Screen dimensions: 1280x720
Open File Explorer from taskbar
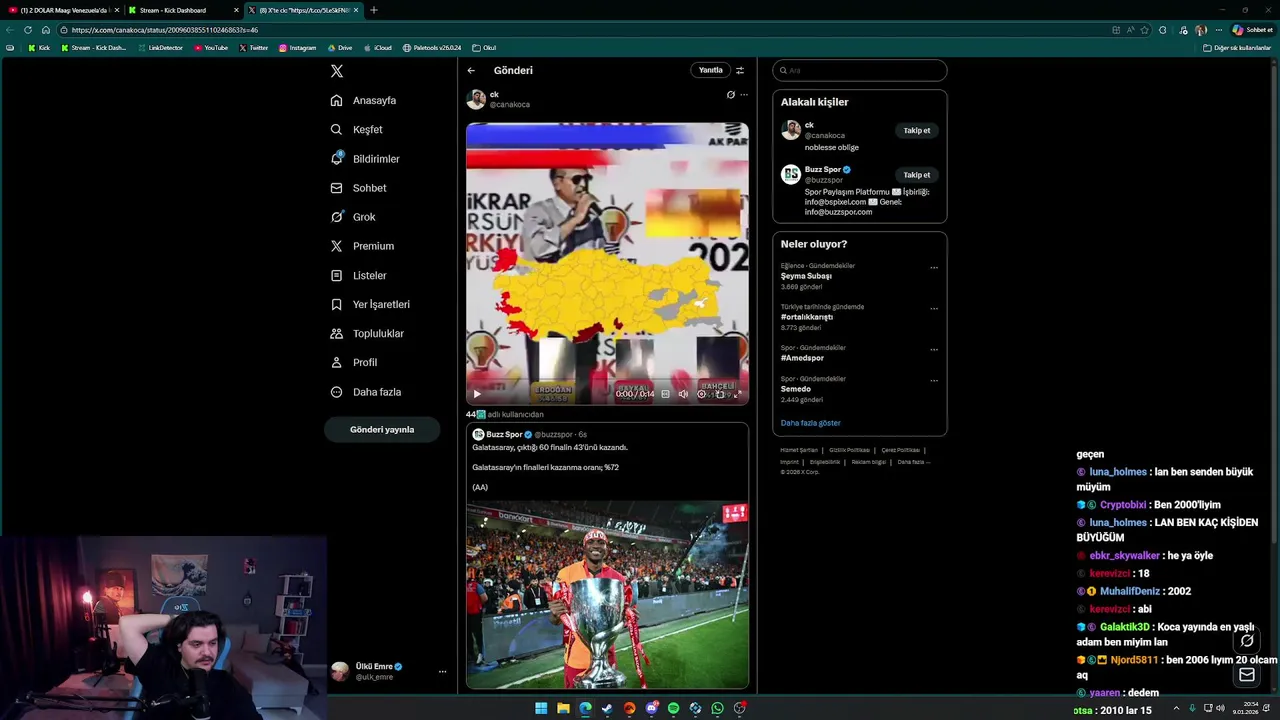[563, 708]
